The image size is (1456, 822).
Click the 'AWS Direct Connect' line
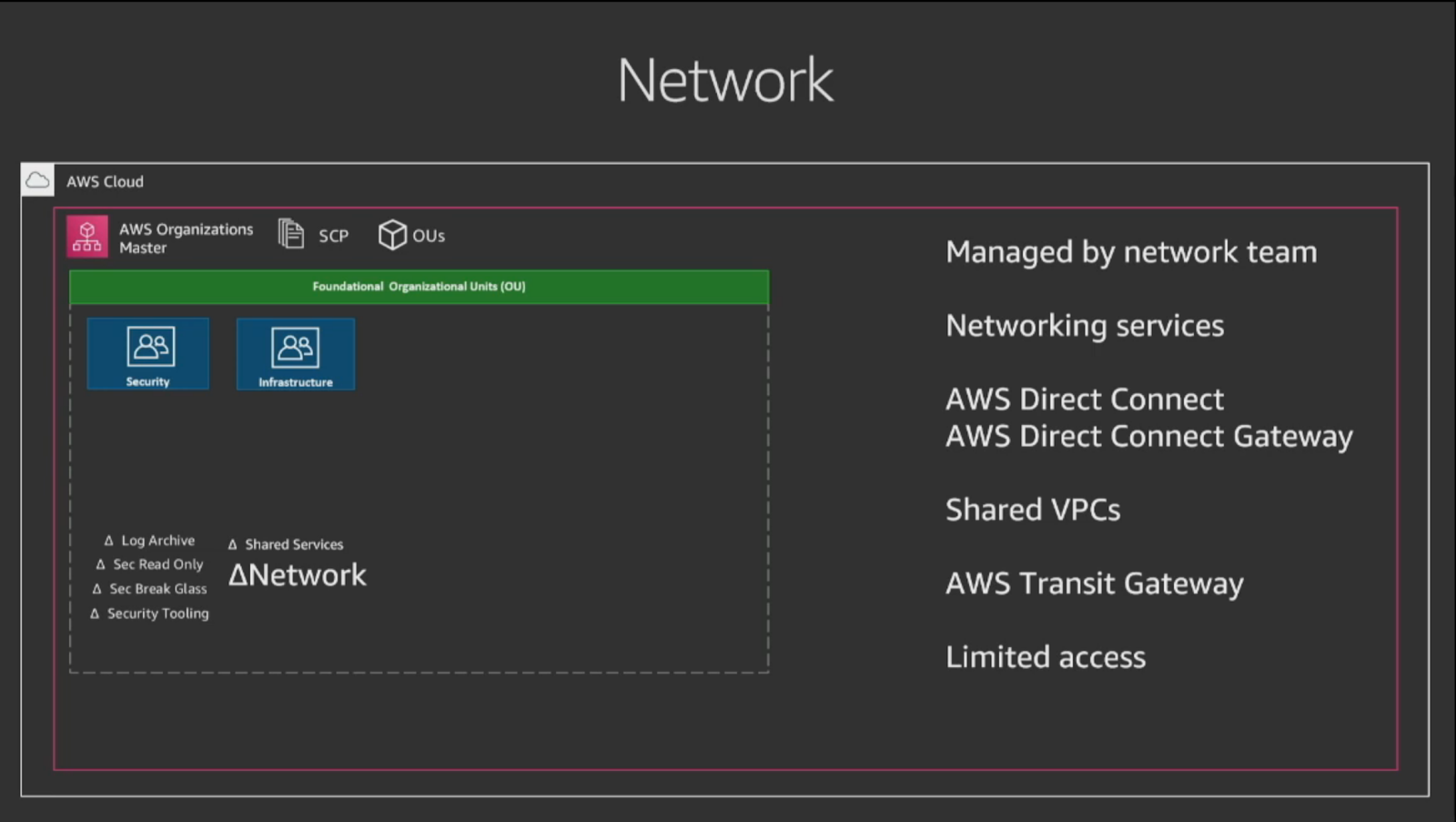(x=1085, y=399)
